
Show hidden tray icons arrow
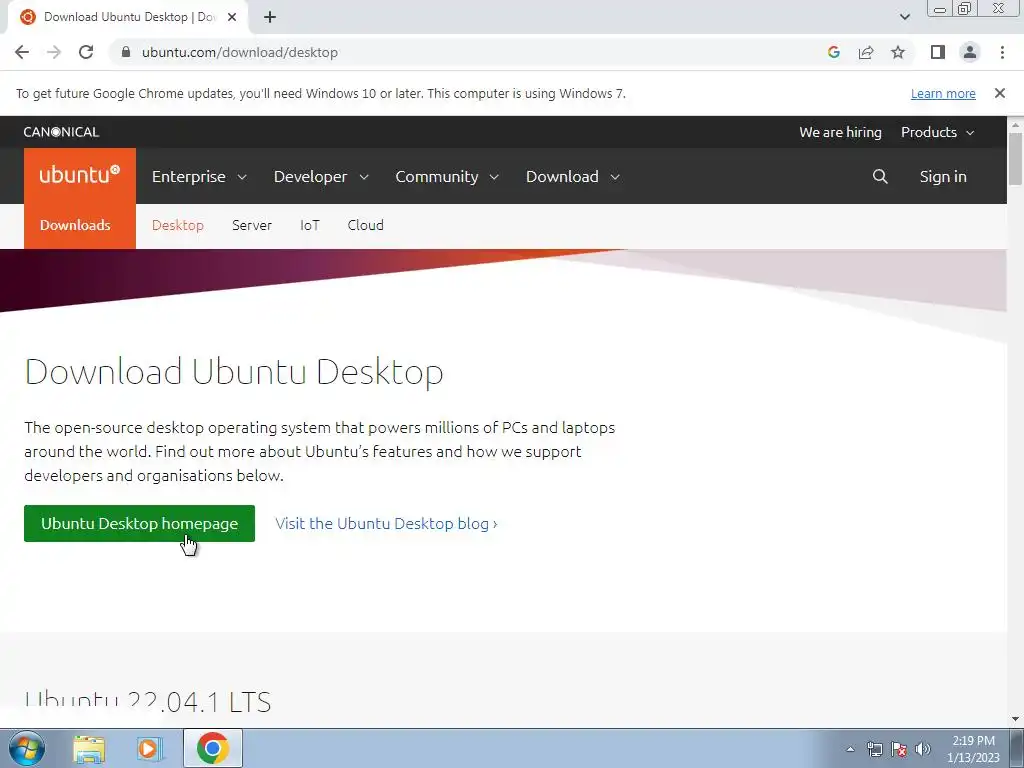pos(850,749)
